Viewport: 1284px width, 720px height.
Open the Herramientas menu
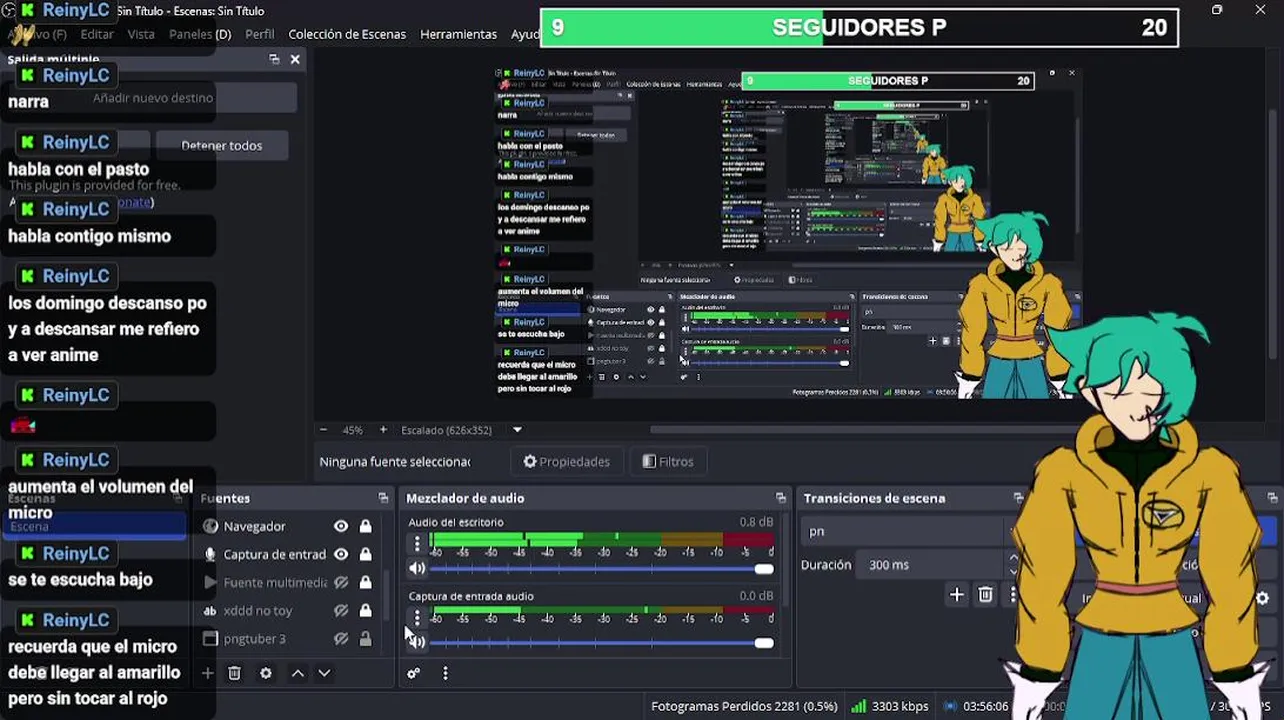click(458, 34)
